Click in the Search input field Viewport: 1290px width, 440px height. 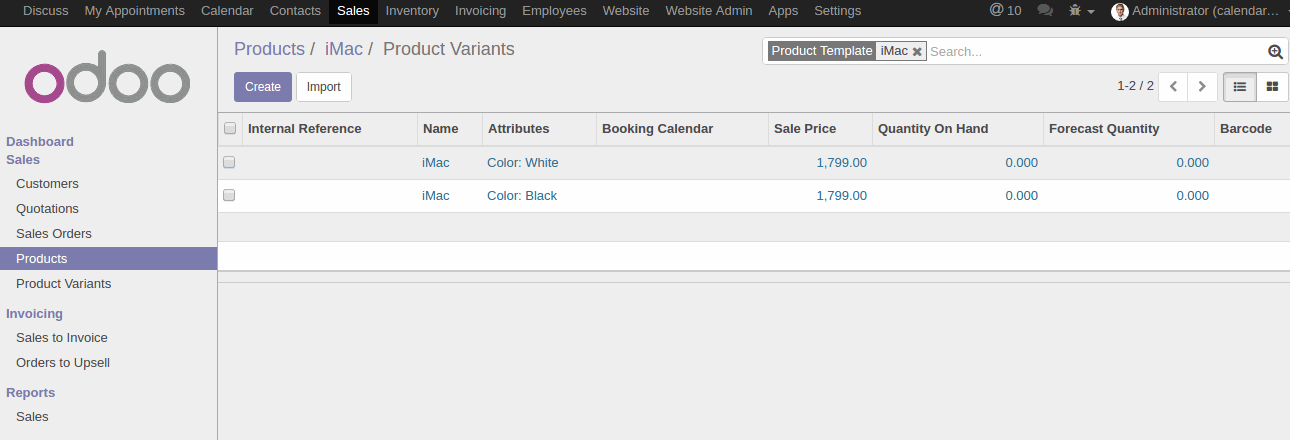pos(1095,51)
